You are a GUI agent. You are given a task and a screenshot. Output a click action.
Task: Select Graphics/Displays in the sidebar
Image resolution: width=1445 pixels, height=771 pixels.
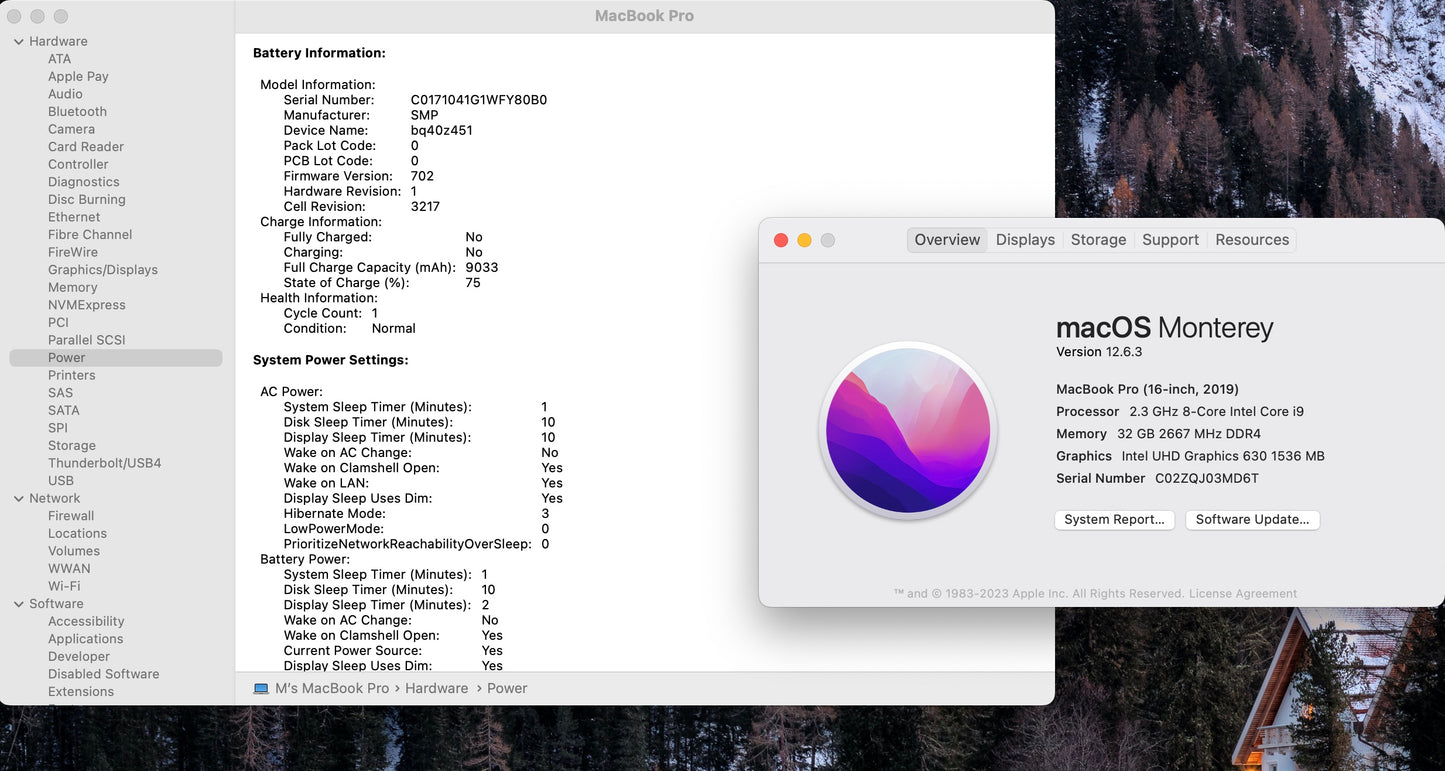tap(103, 270)
